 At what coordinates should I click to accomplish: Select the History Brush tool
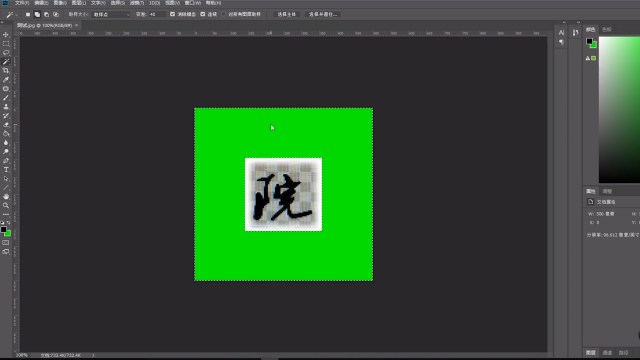click(x=6, y=116)
